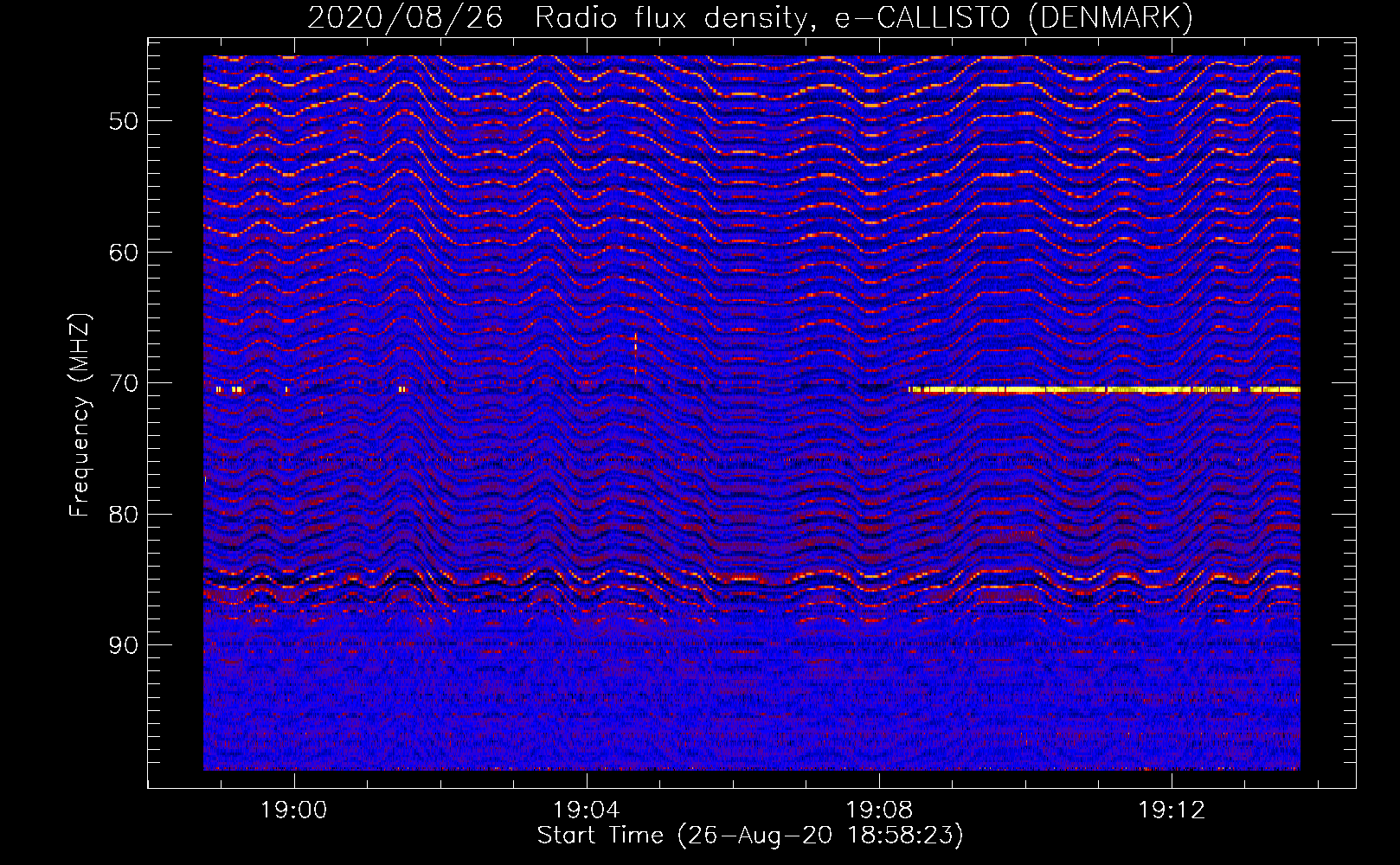Select the 70 frequency tick label
The height and width of the screenshot is (865, 1400).
[124, 383]
